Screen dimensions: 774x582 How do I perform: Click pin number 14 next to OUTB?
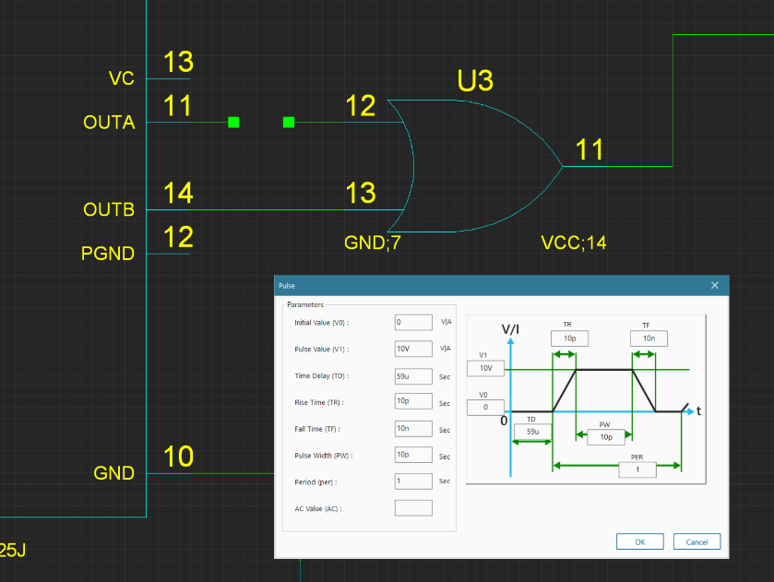(178, 193)
